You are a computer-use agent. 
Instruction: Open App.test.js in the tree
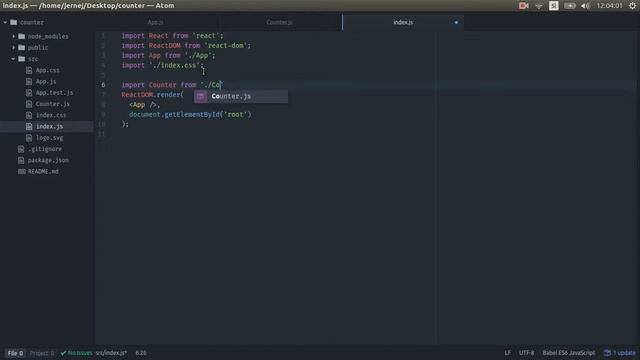[x=54, y=93]
